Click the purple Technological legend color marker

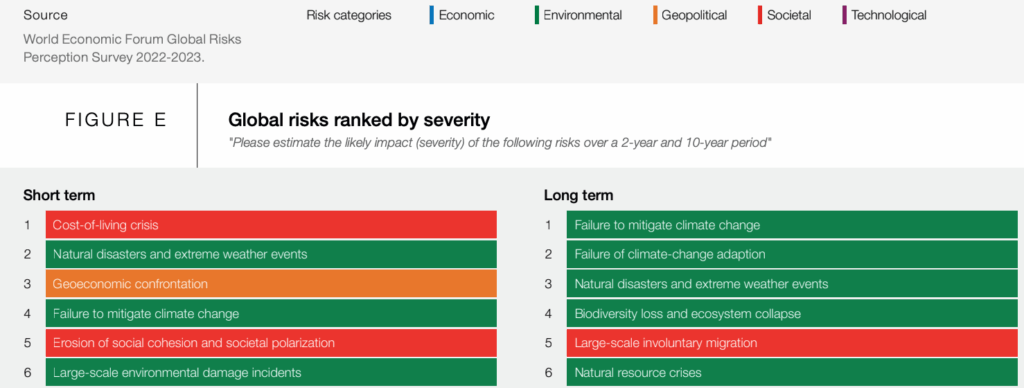pyautogui.click(x=844, y=15)
